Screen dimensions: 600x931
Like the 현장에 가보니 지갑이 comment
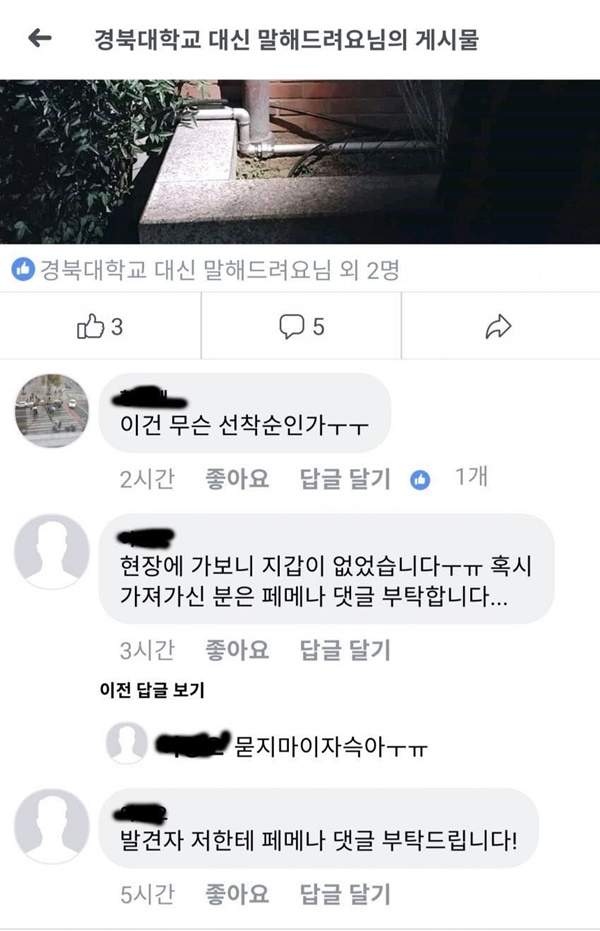pos(237,650)
